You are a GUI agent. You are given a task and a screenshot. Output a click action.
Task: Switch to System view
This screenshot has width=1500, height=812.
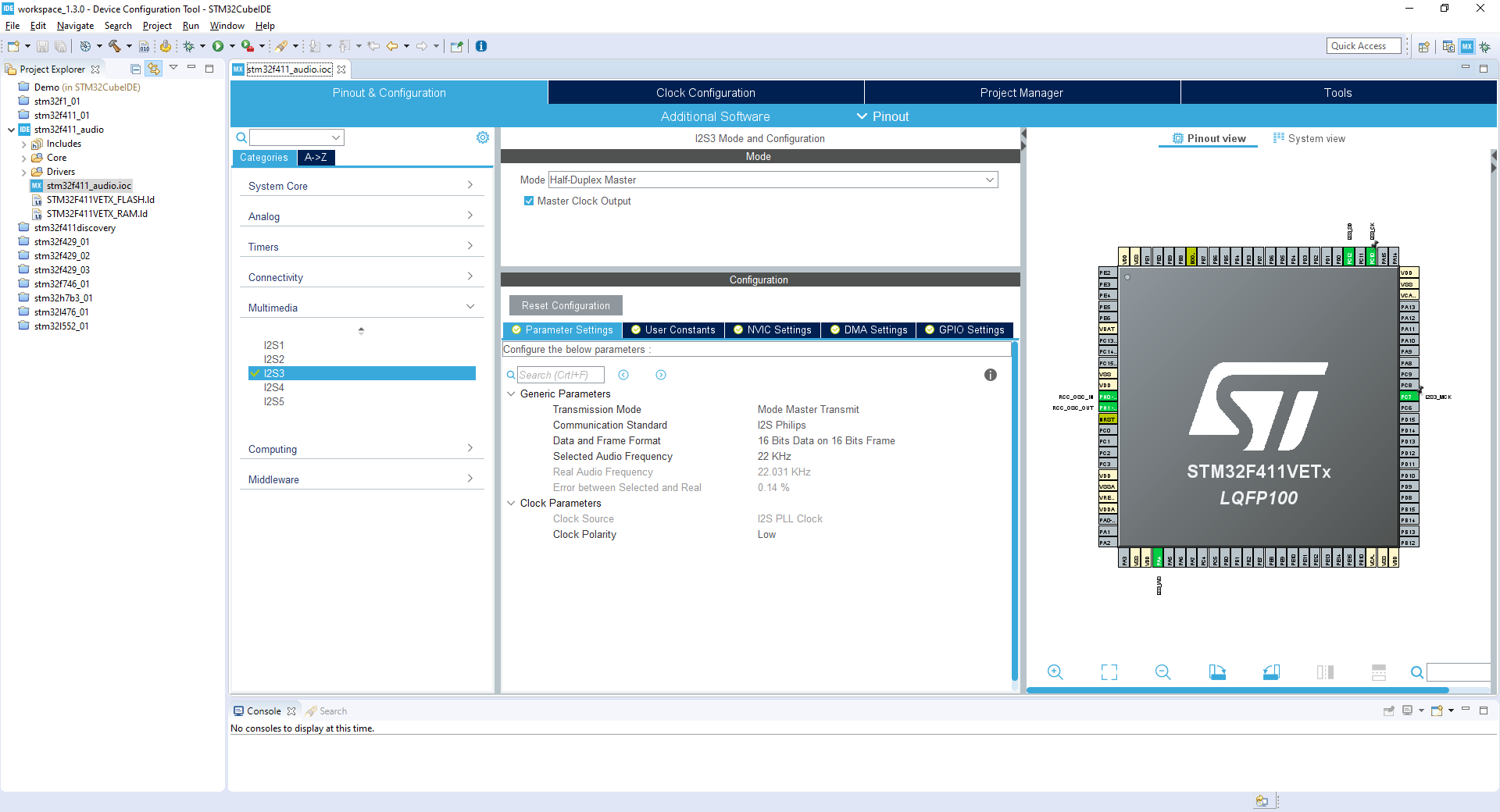point(1309,138)
